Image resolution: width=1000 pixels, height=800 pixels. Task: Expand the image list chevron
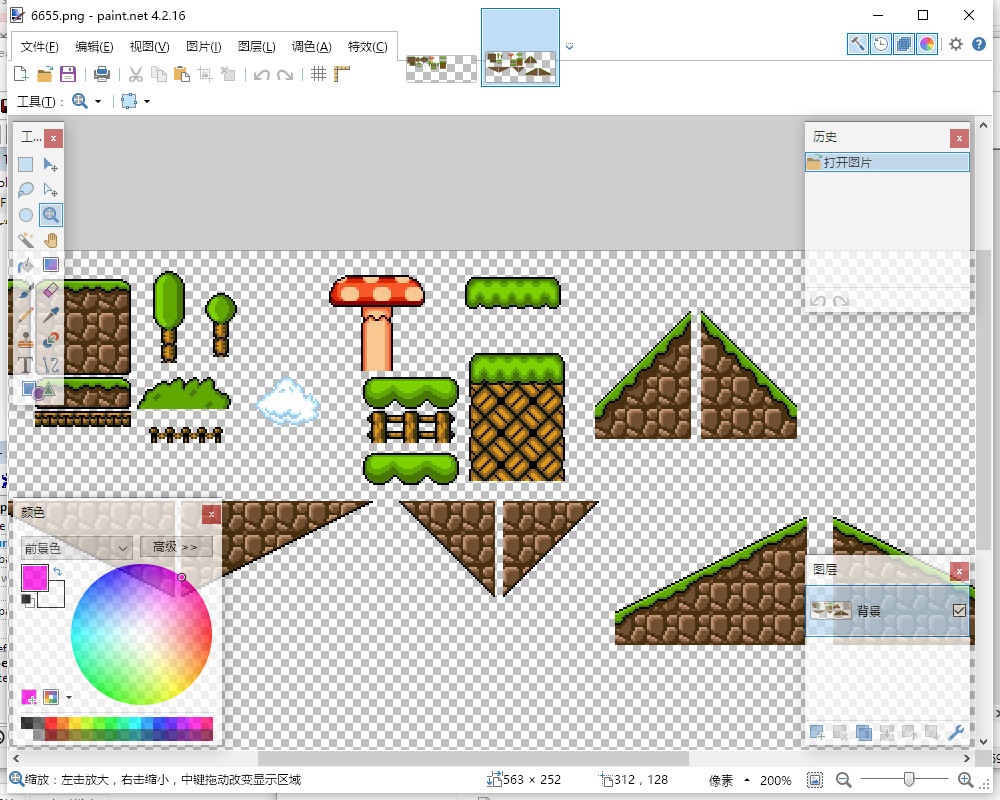click(570, 47)
